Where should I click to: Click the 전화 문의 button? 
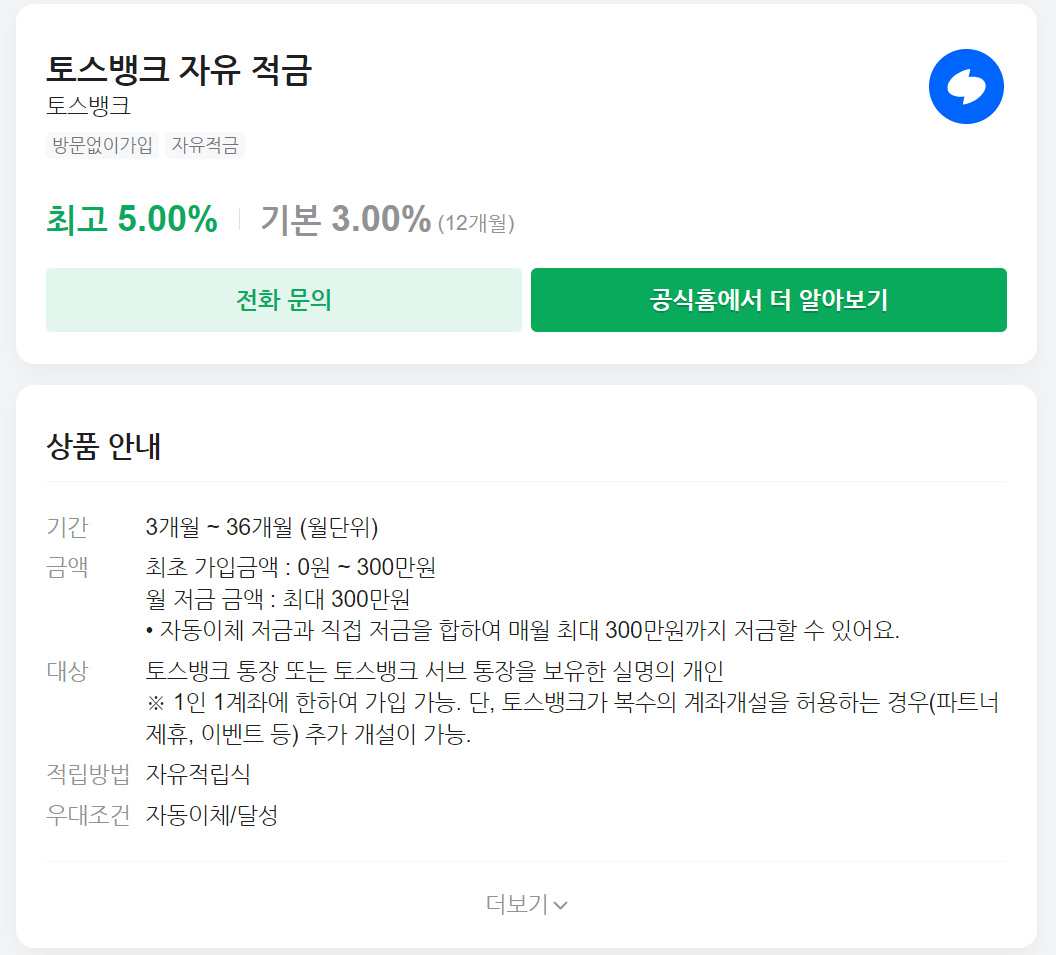pyautogui.click(x=283, y=299)
